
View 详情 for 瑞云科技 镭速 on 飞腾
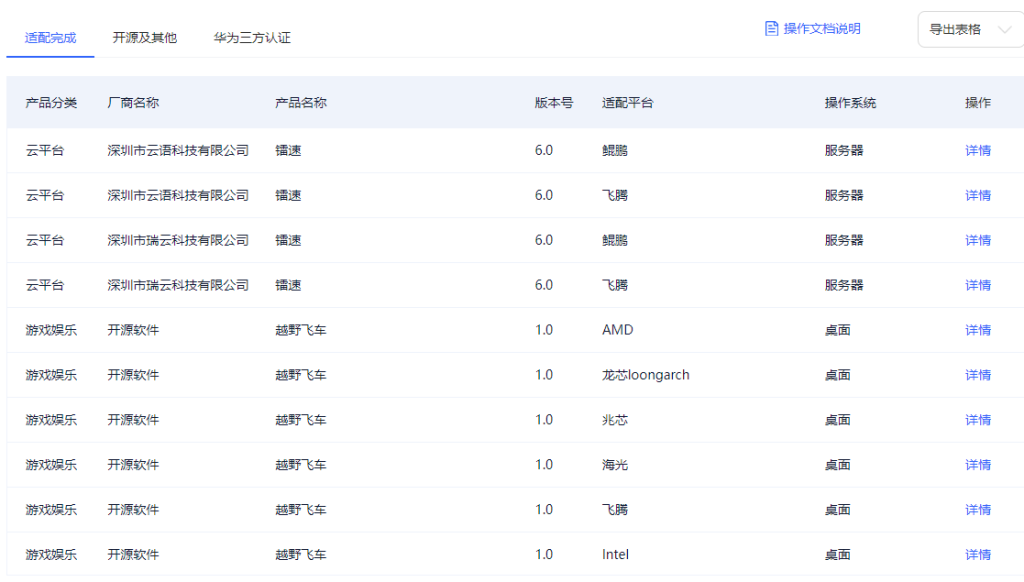coord(977,286)
